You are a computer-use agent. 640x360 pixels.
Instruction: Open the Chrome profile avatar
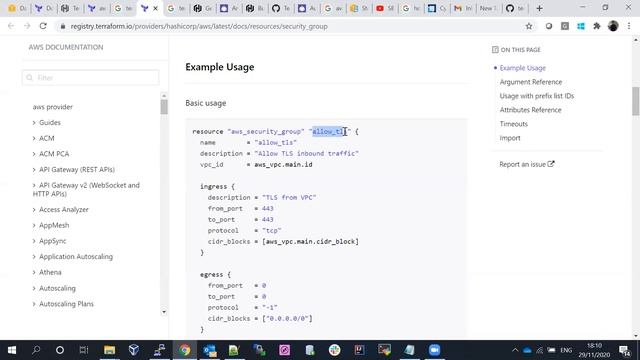[x=613, y=26]
